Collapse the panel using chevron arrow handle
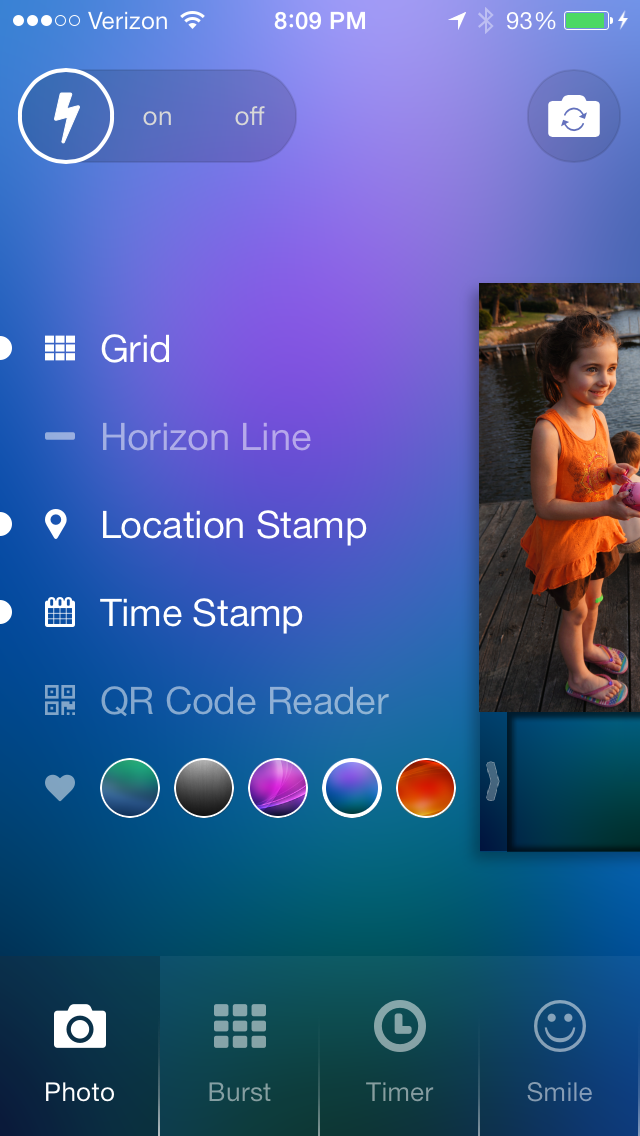 (x=492, y=781)
